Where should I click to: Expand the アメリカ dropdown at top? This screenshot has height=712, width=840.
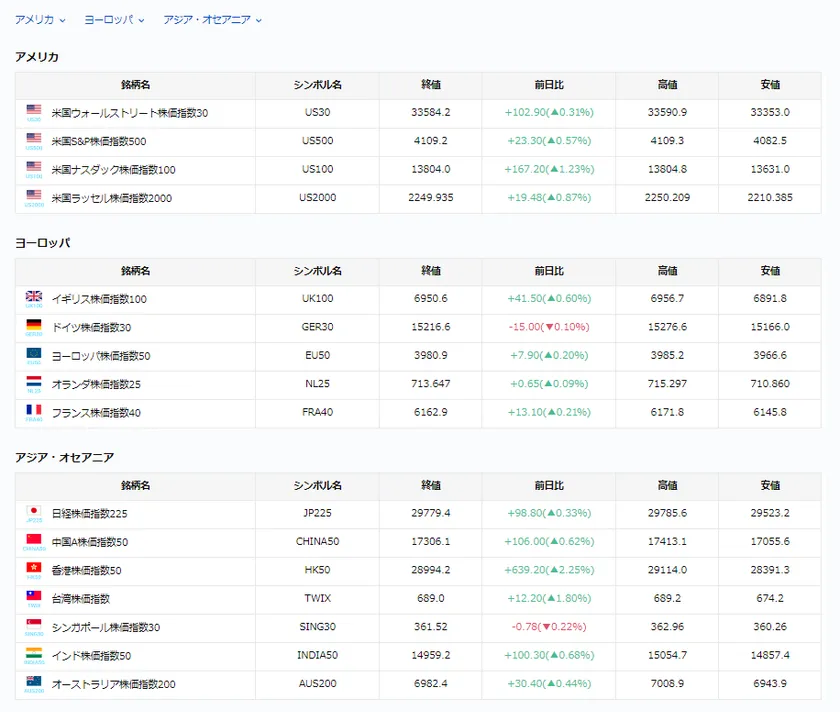tap(40, 20)
